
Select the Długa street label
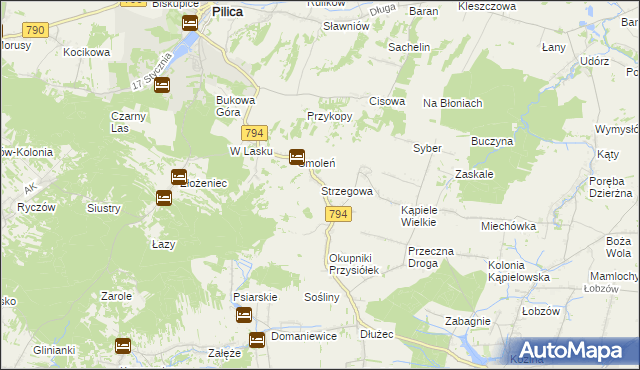[x=382, y=10]
